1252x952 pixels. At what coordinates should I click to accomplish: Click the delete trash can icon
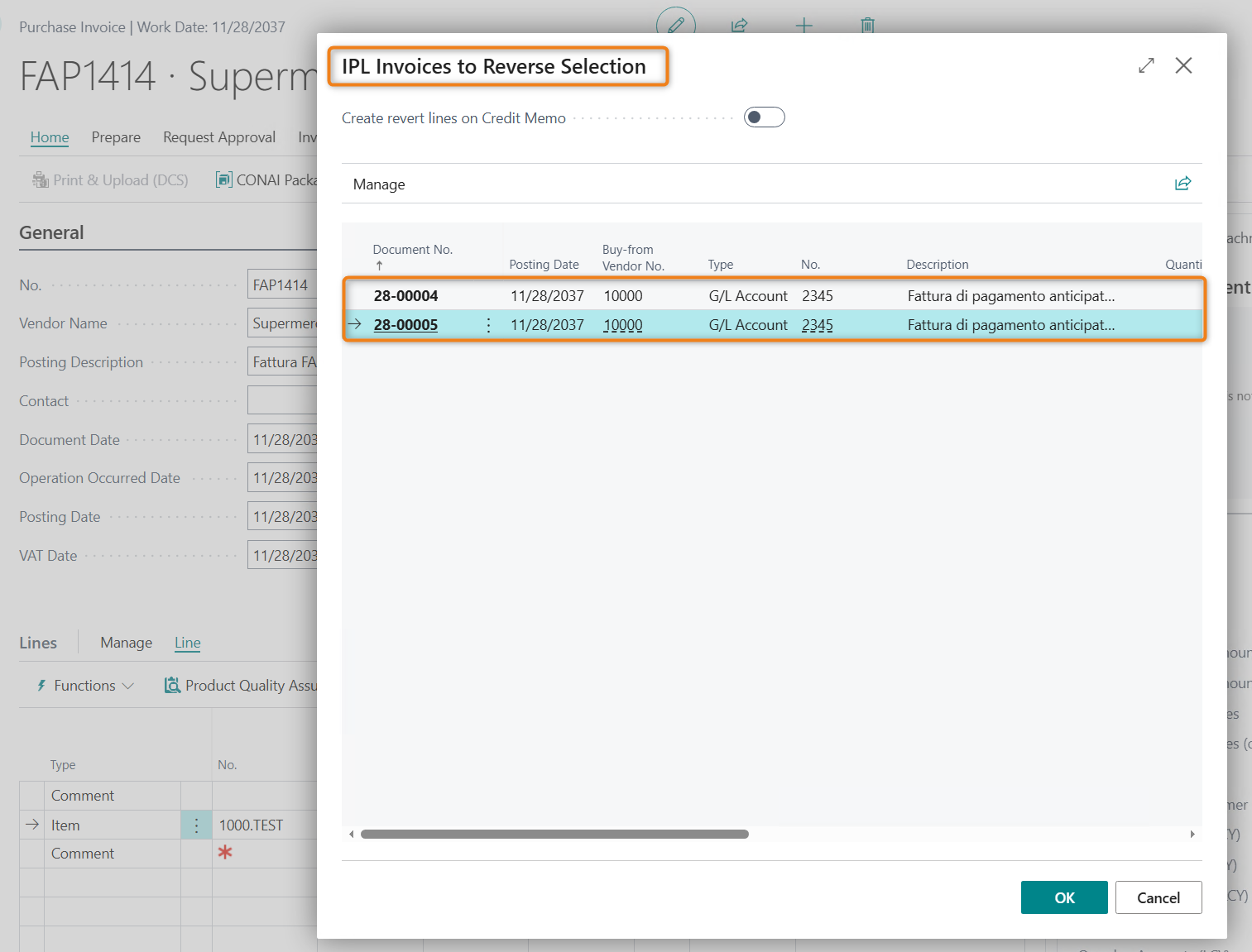point(867,25)
